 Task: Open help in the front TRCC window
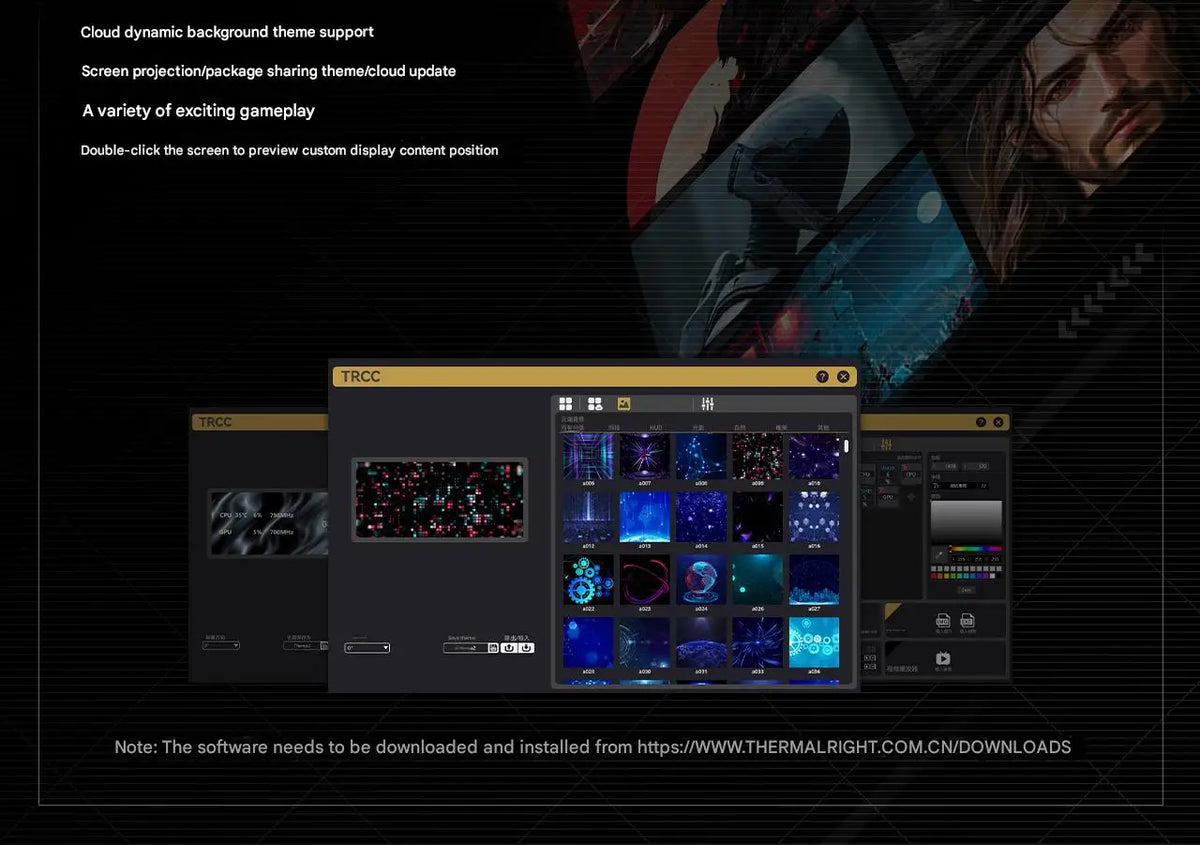[822, 377]
